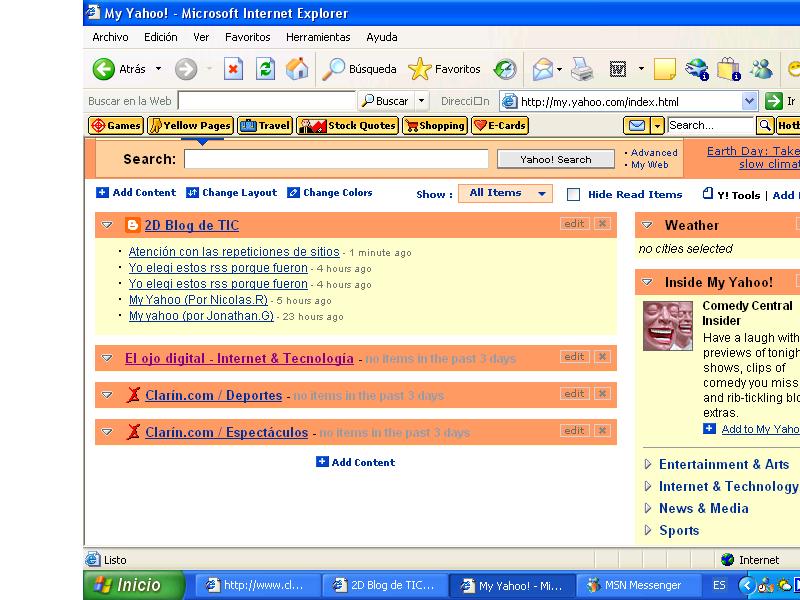The width and height of the screenshot is (800, 600).
Task: Open the Herramientas menu
Action: coord(318,37)
